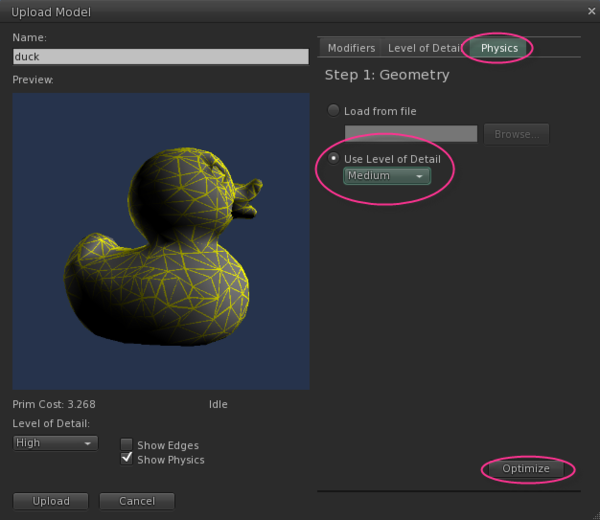Click the Name field containing duck
Image resolution: width=600 pixels, height=520 pixels.
click(x=160, y=57)
